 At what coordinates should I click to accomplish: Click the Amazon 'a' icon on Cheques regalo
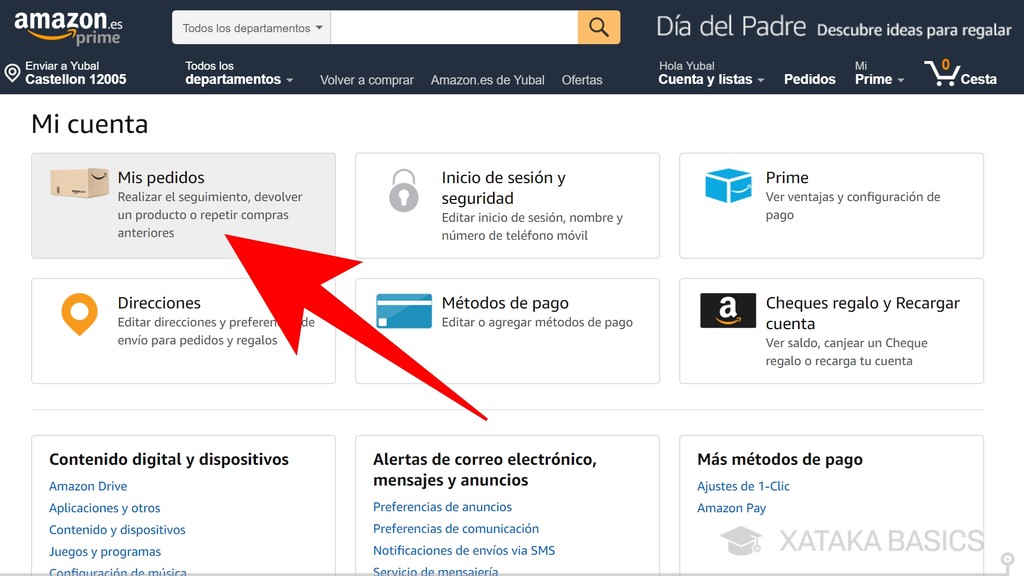coord(726,310)
